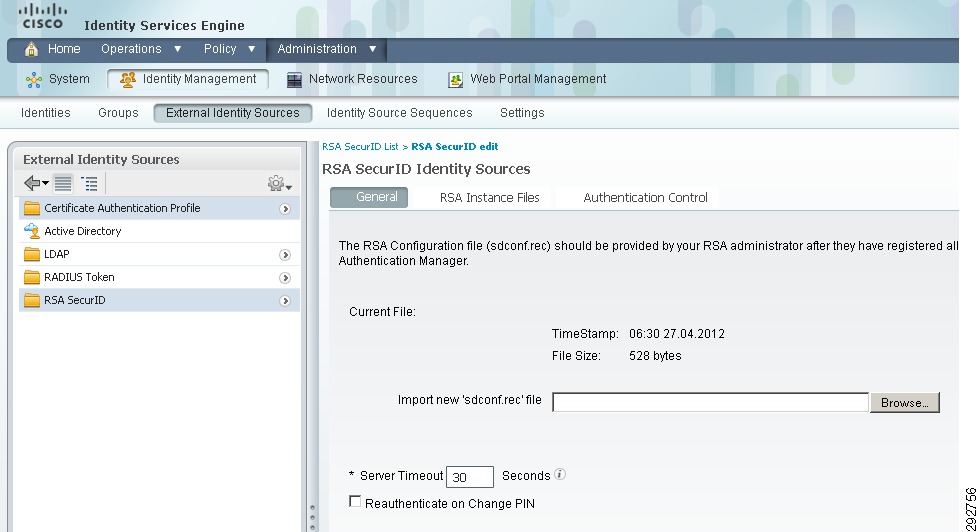Enable Reauthenticate on Change PIN checkbox
Viewport: 976px width, 532px height.
pyautogui.click(x=355, y=502)
